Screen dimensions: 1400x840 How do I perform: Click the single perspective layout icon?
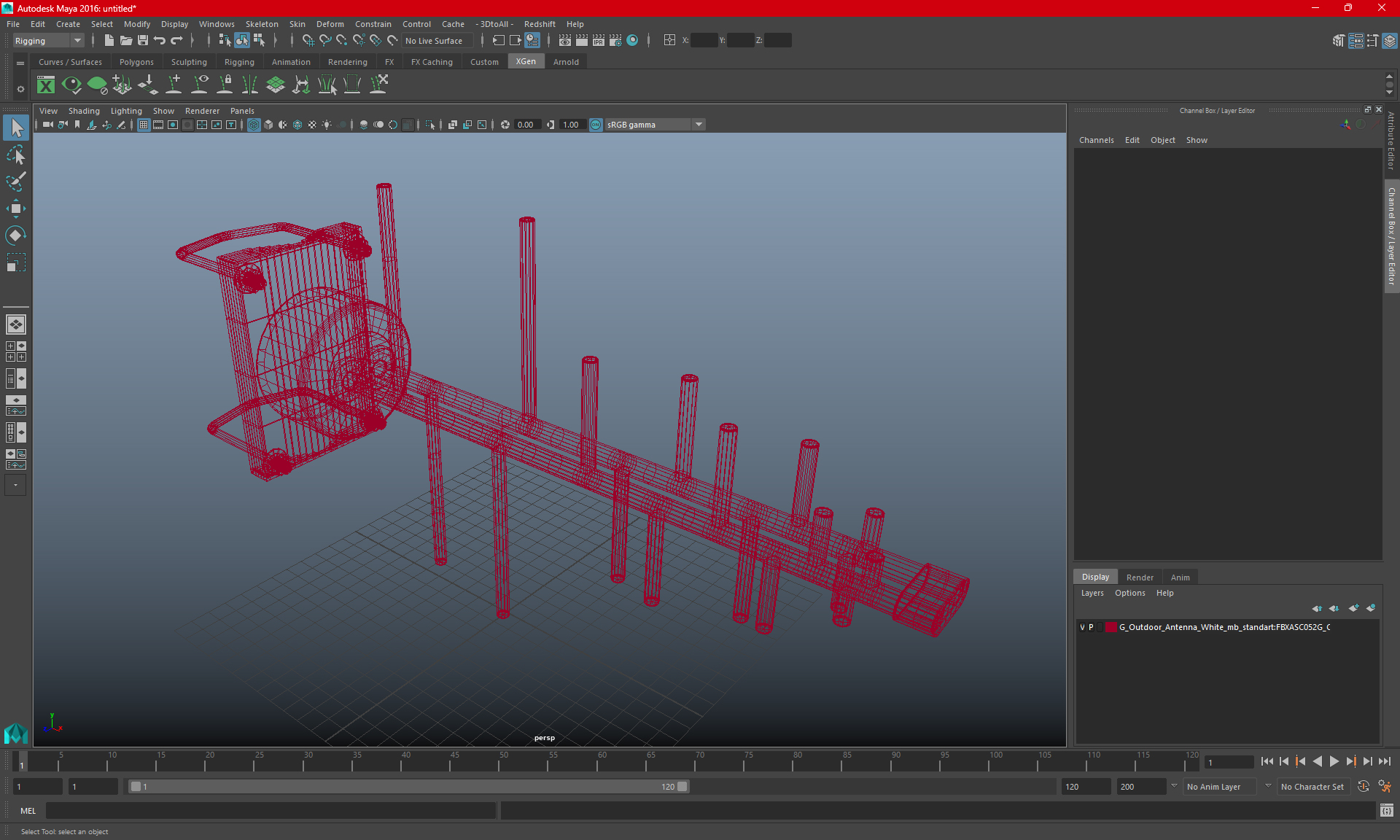click(16, 324)
